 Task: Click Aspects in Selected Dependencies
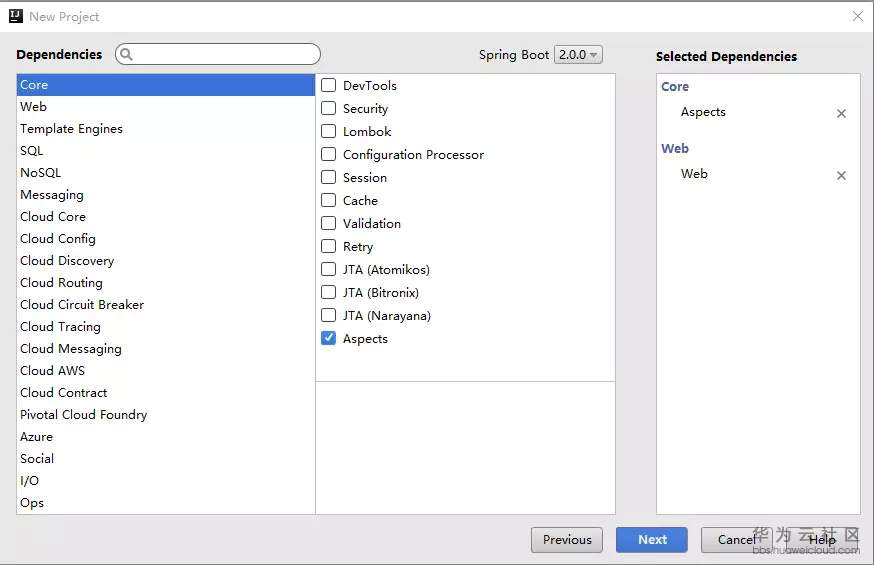click(x=703, y=112)
